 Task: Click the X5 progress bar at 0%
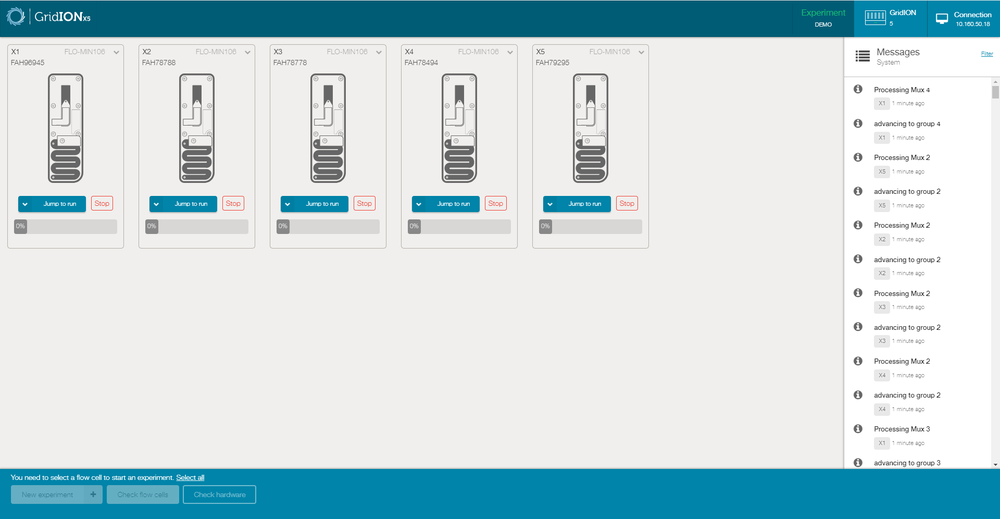591,226
